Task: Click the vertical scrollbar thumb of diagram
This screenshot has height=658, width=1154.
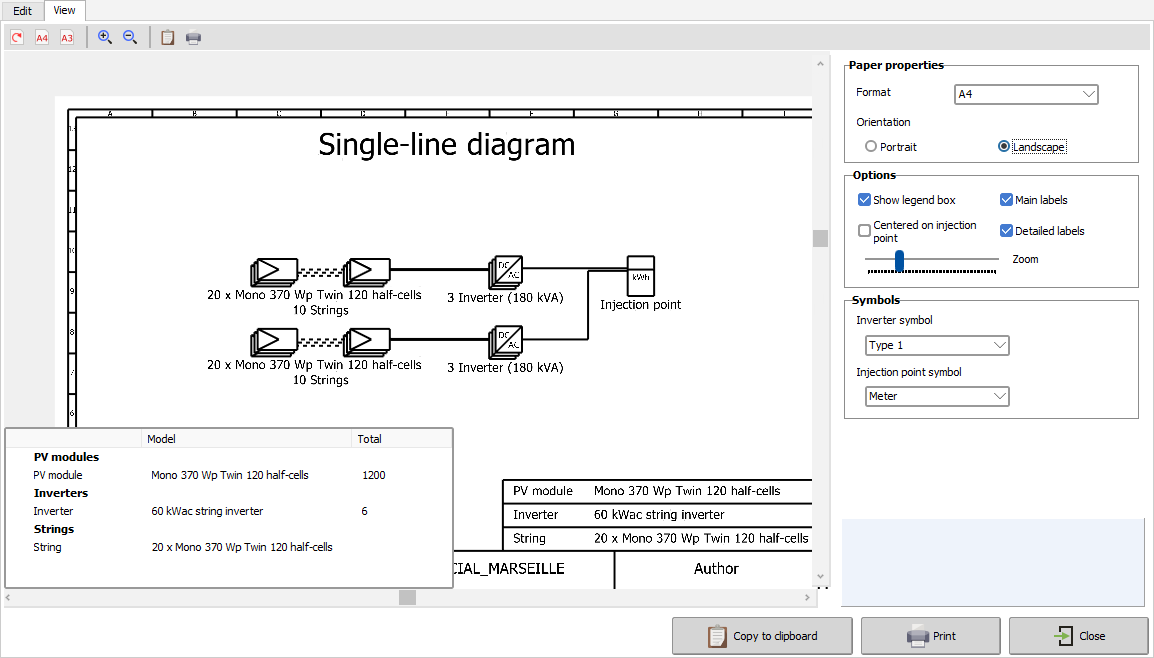Action: coord(820,238)
